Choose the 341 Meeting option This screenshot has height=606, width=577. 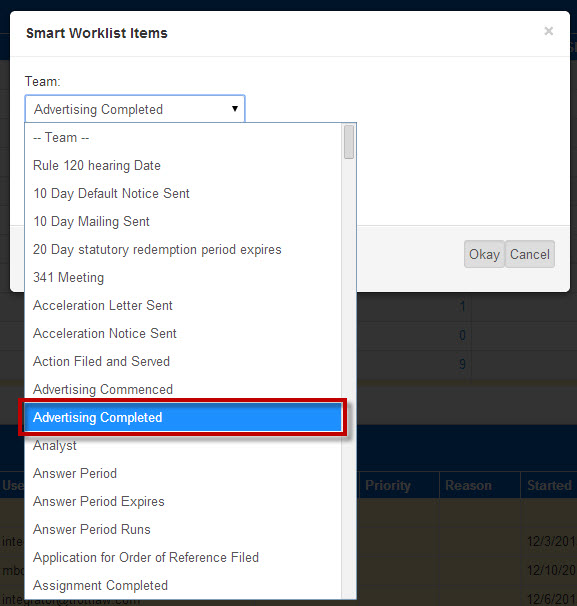pos(183,277)
